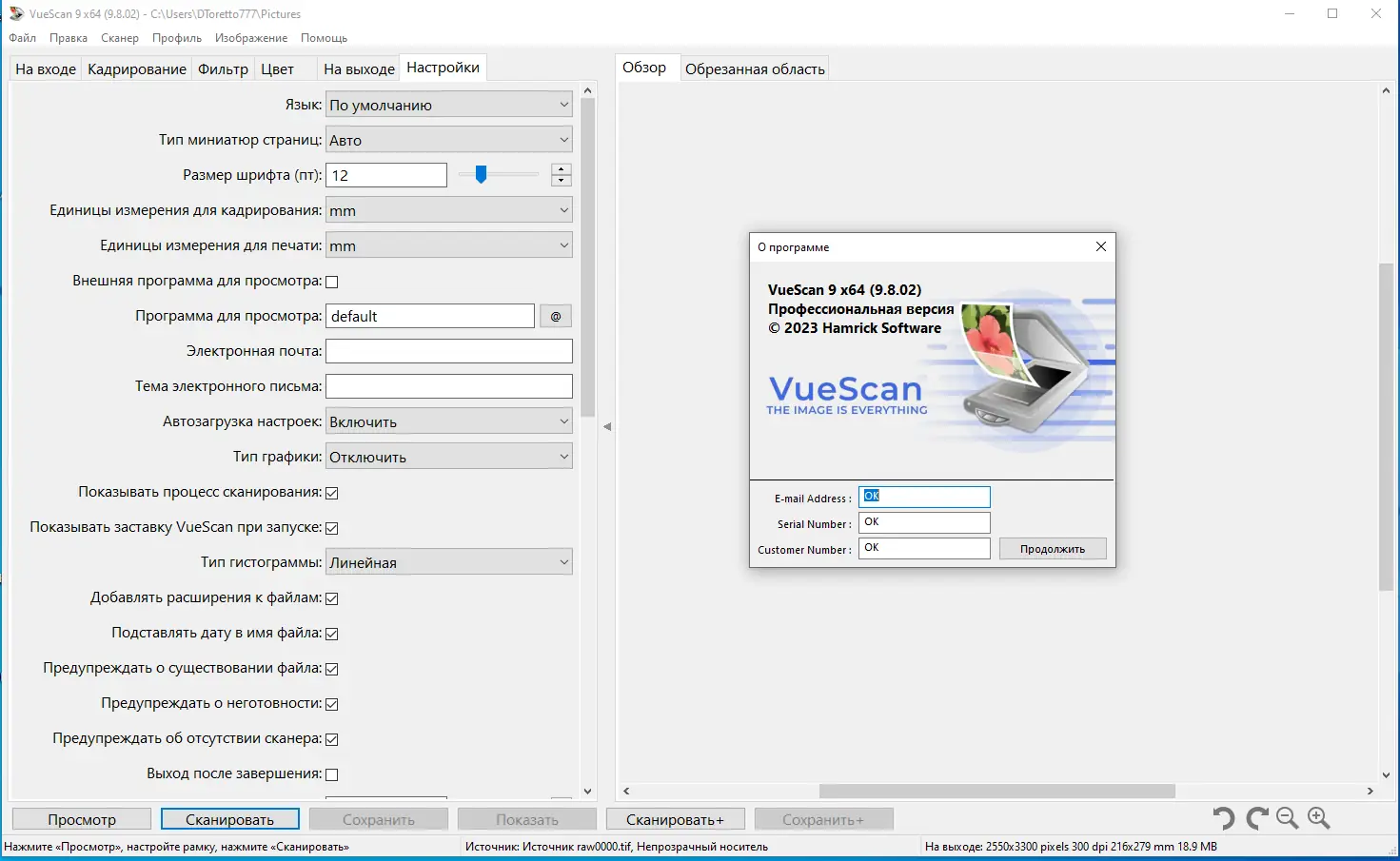Switch to the «Цвет» tab
Image resolution: width=1400 pixels, height=861 pixels.
[x=276, y=68]
